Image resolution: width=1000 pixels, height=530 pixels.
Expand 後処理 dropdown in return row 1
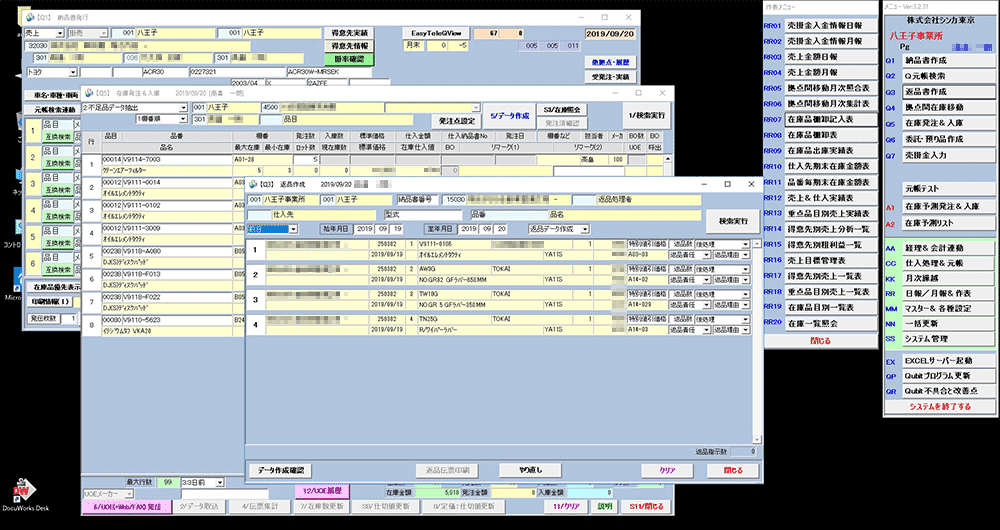[745, 244]
